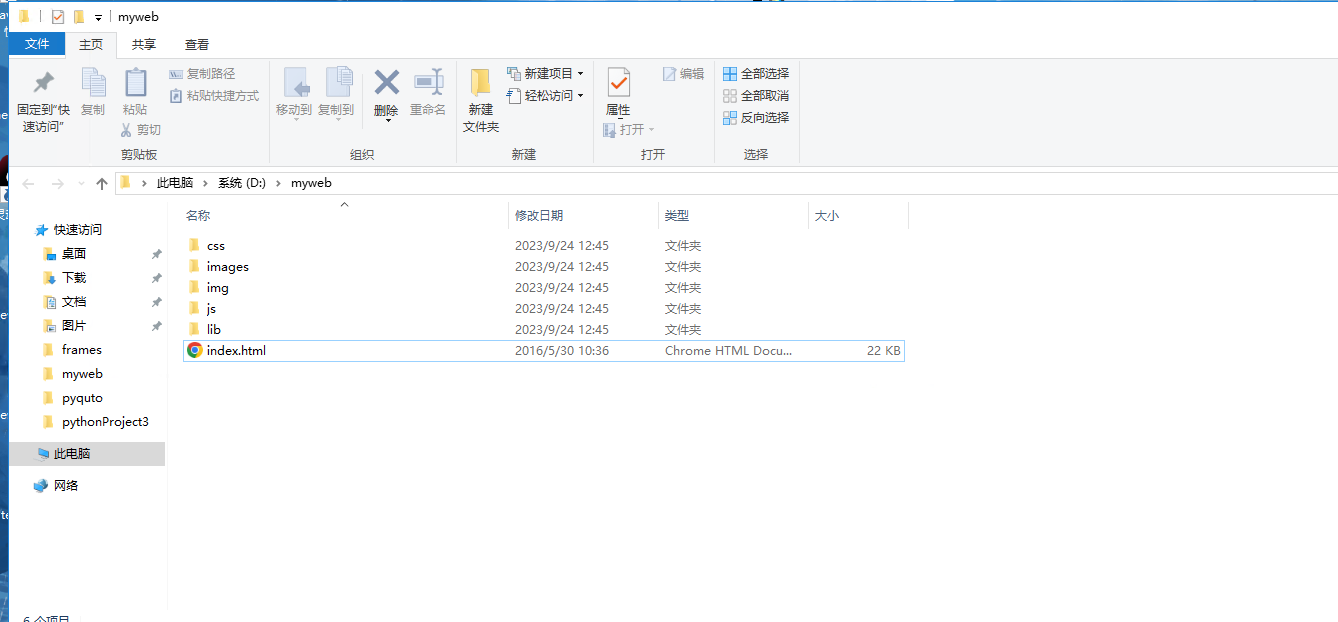1338x622 pixels.
Task: Open the 文件 menu
Action: pyautogui.click(x=37, y=44)
